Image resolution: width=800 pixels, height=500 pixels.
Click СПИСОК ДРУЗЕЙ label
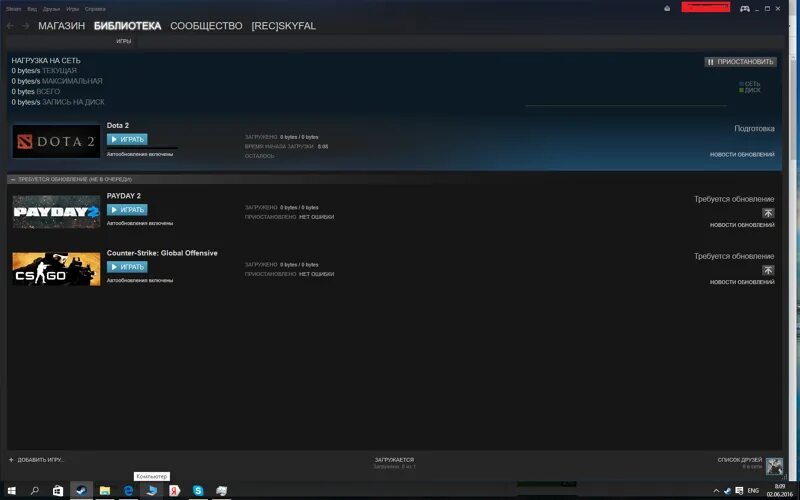click(x=740, y=460)
